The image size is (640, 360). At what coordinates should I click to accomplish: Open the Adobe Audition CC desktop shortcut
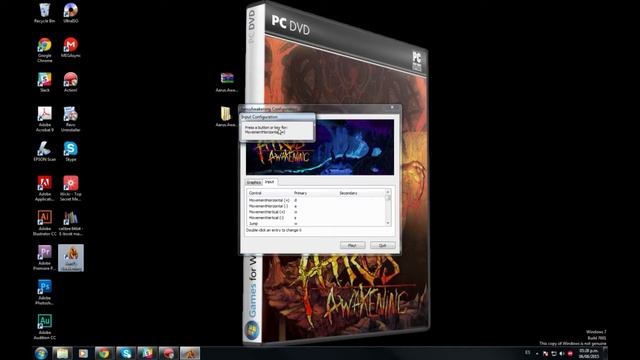pos(44,327)
